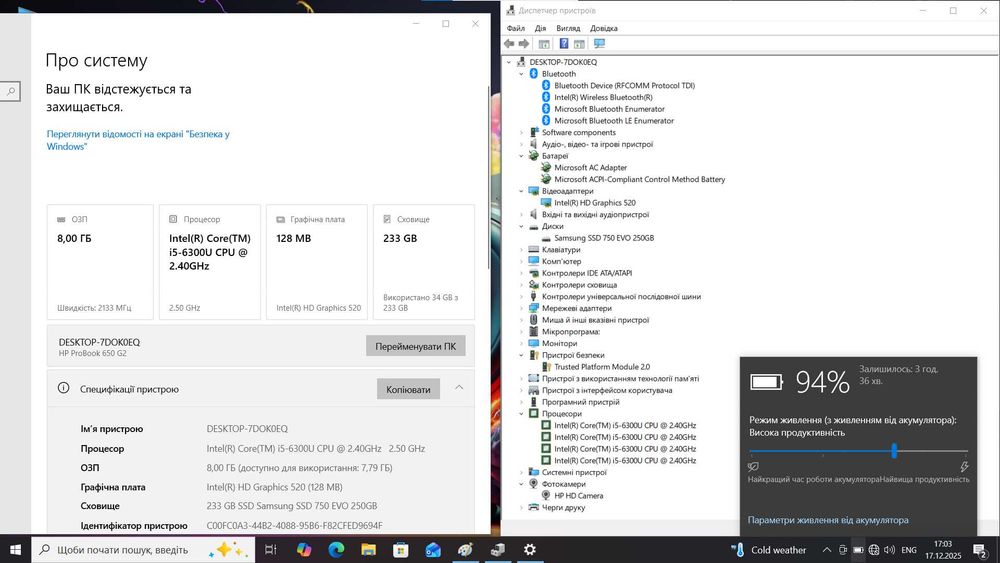Click the taskbar search box
This screenshot has width=1000, height=563.
pos(143,550)
